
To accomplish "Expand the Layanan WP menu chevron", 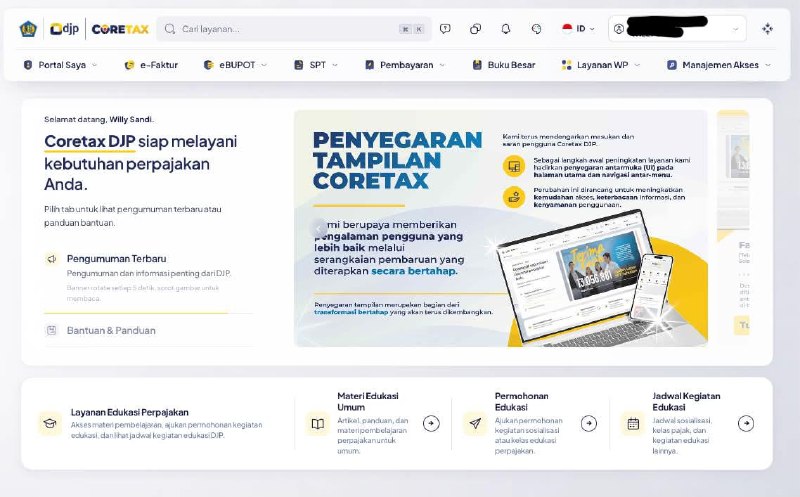I will coord(637,65).
